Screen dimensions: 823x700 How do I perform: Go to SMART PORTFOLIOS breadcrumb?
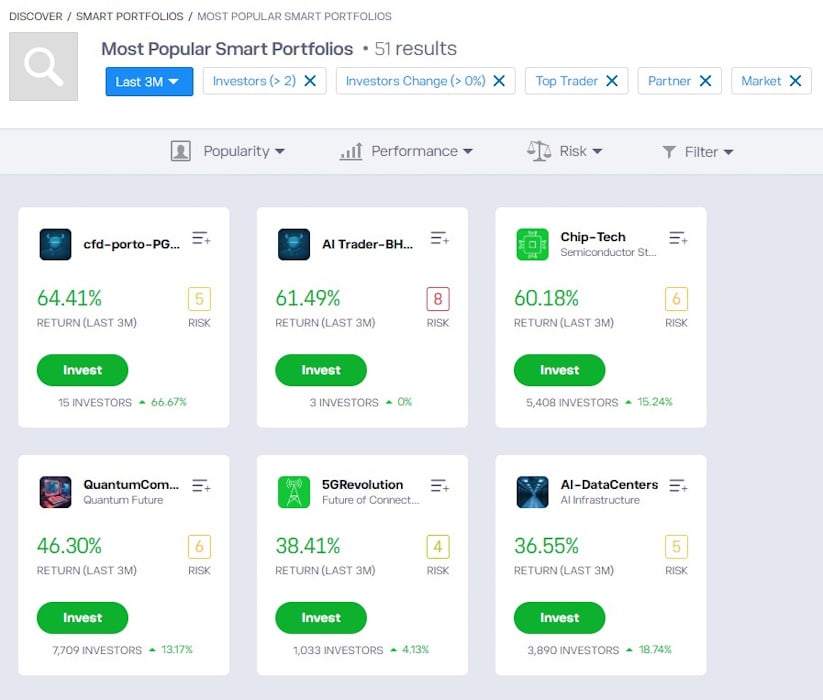pyautogui.click(x=130, y=16)
